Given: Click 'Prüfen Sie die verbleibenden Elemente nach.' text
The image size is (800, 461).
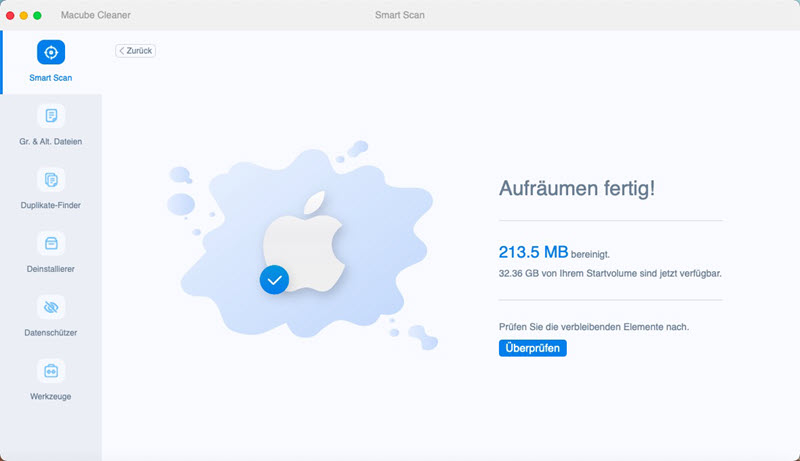Looking at the screenshot, I should pos(594,327).
